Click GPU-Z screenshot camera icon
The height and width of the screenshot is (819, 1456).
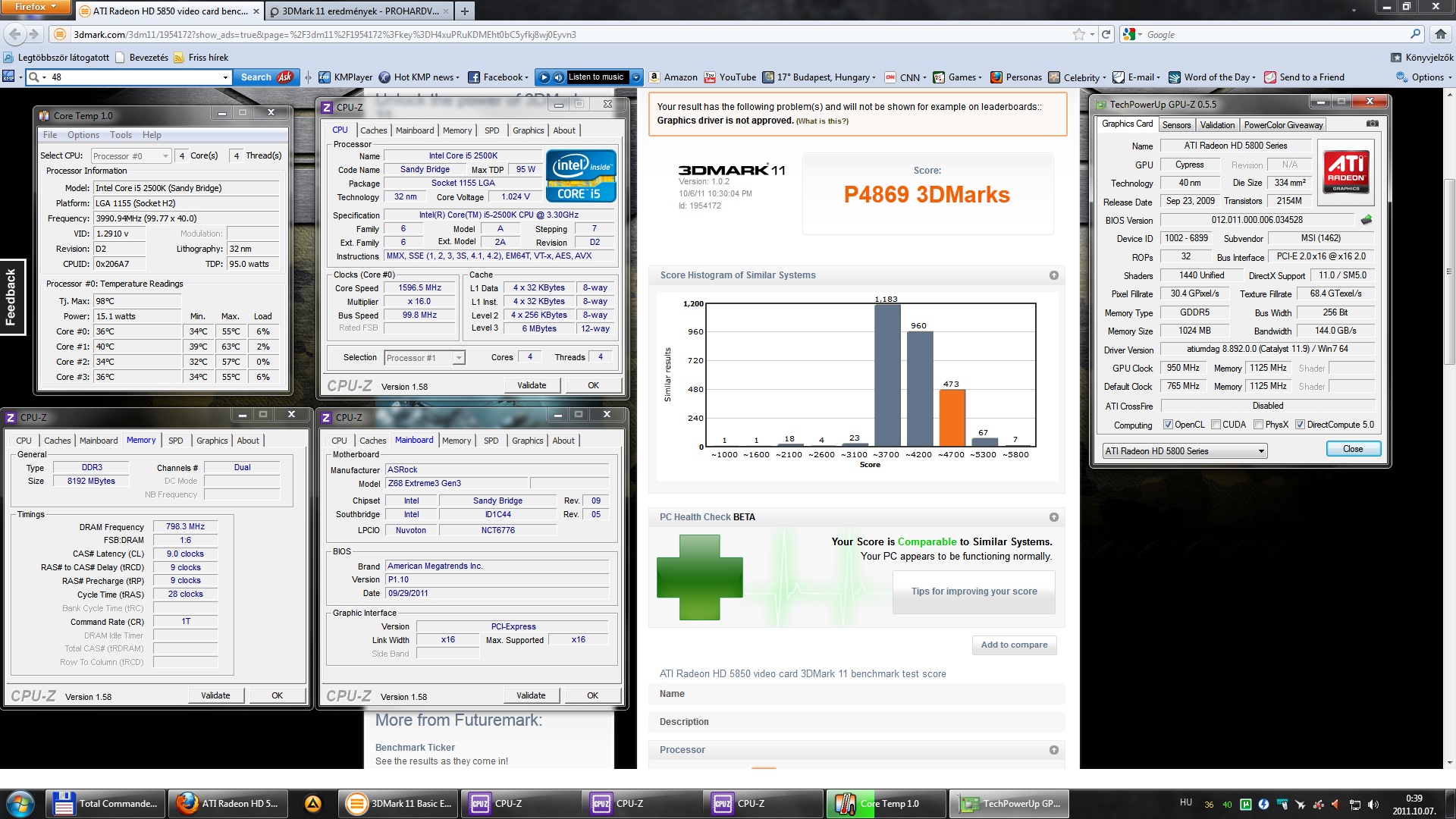(1372, 124)
